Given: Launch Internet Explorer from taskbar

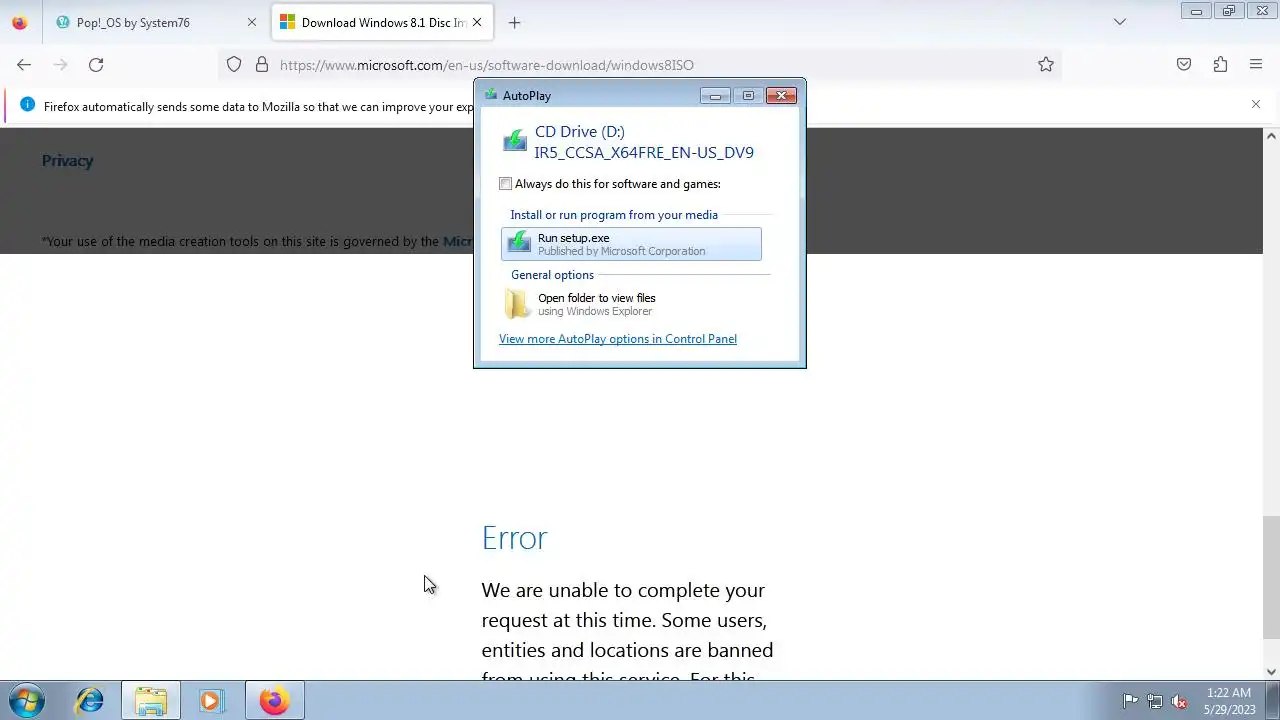Looking at the screenshot, I should [90, 701].
